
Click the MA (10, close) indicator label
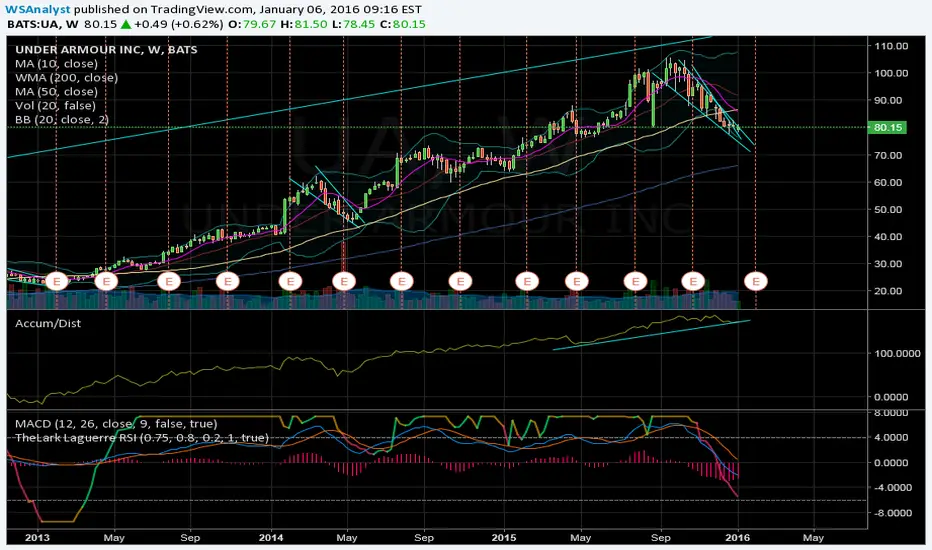[x=56, y=64]
